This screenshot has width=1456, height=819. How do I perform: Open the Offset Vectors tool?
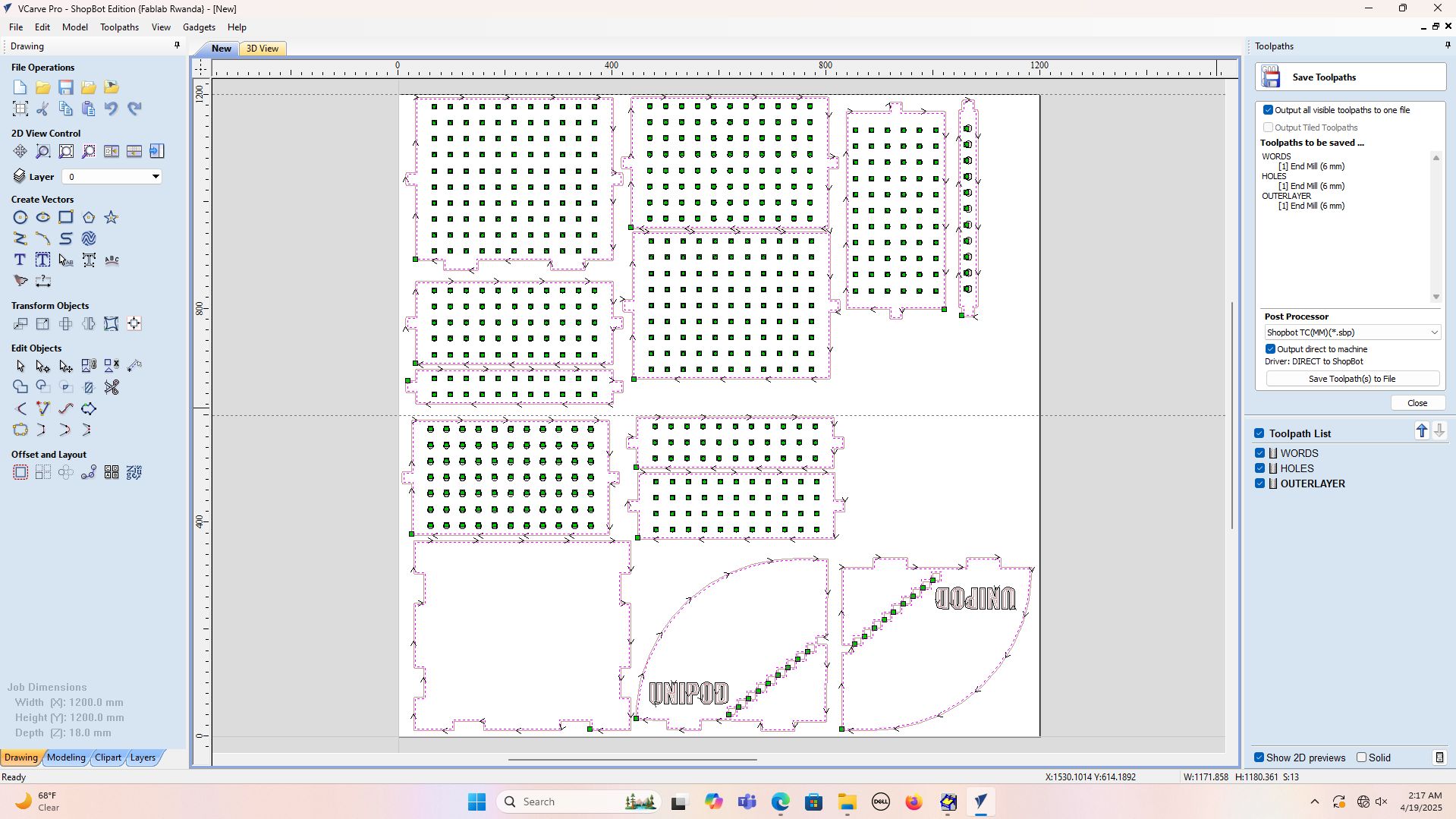click(20, 473)
